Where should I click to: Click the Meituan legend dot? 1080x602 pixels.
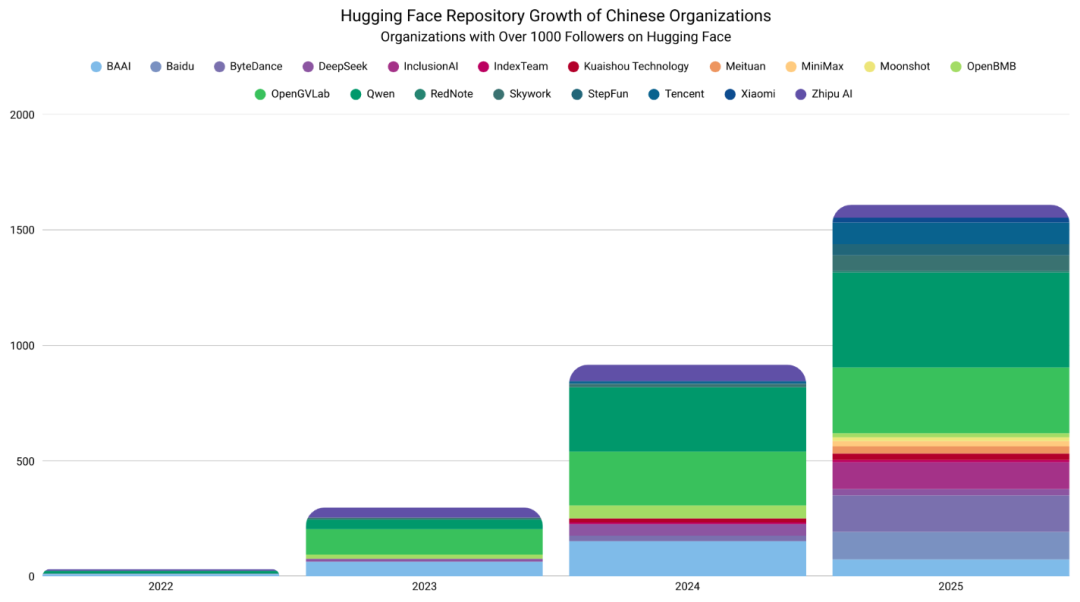(715, 67)
